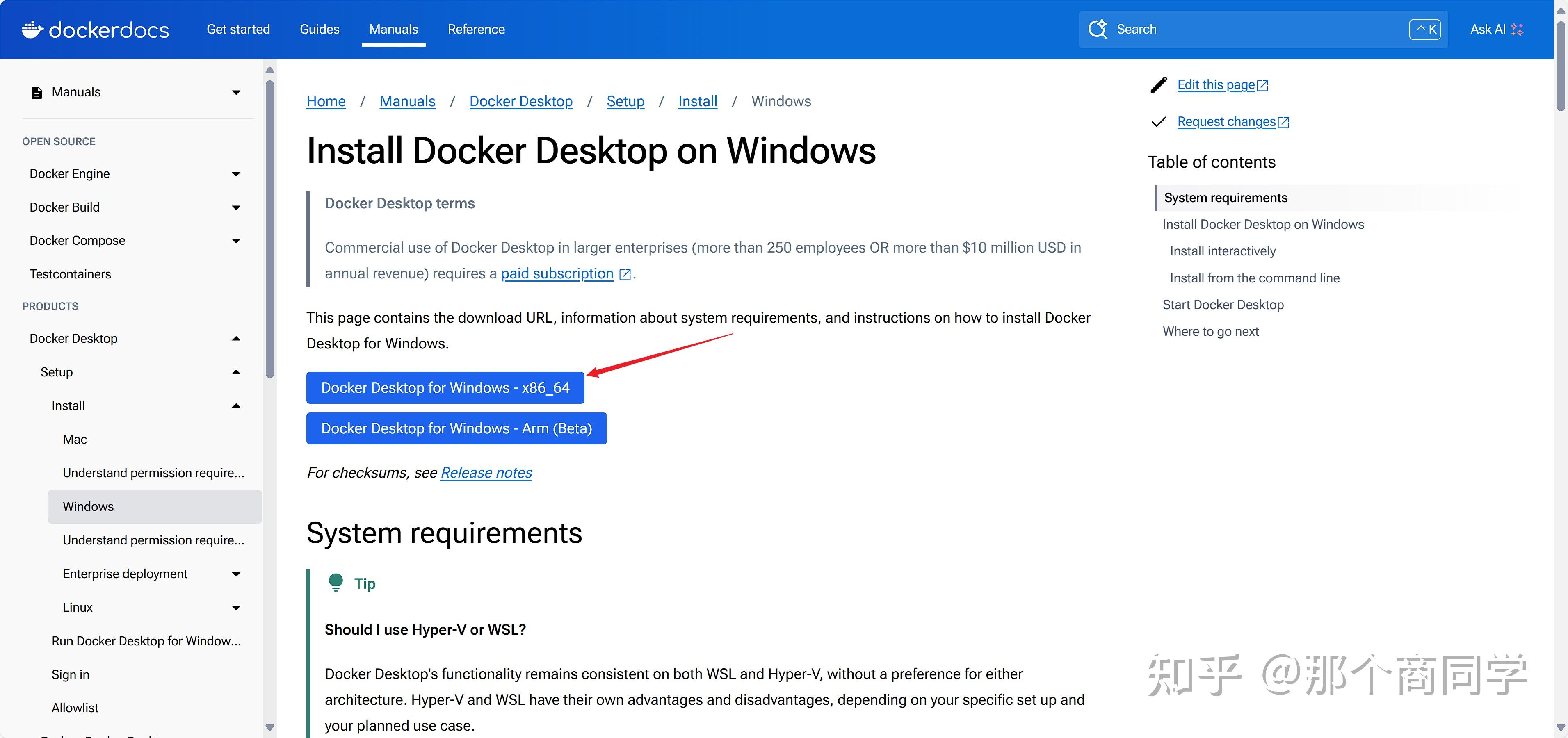
Task: Collapse the Install section in sidebar
Action: (236, 405)
